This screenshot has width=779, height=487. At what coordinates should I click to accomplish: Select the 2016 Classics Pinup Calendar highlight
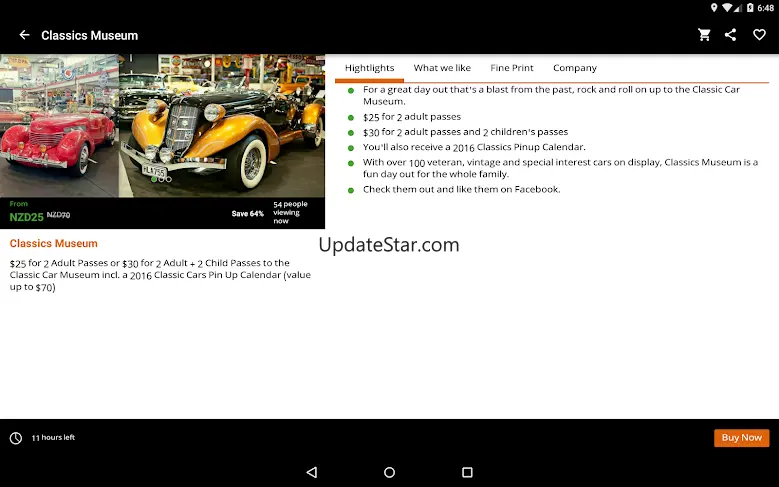click(474, 147)
